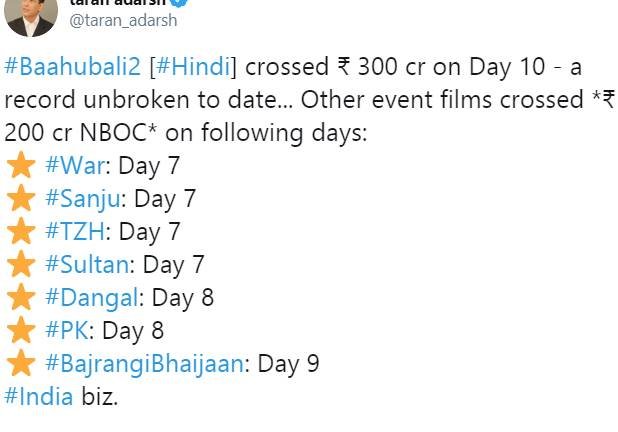
Task: Click the star icon beside #Sanju
Action: (21, 199)
